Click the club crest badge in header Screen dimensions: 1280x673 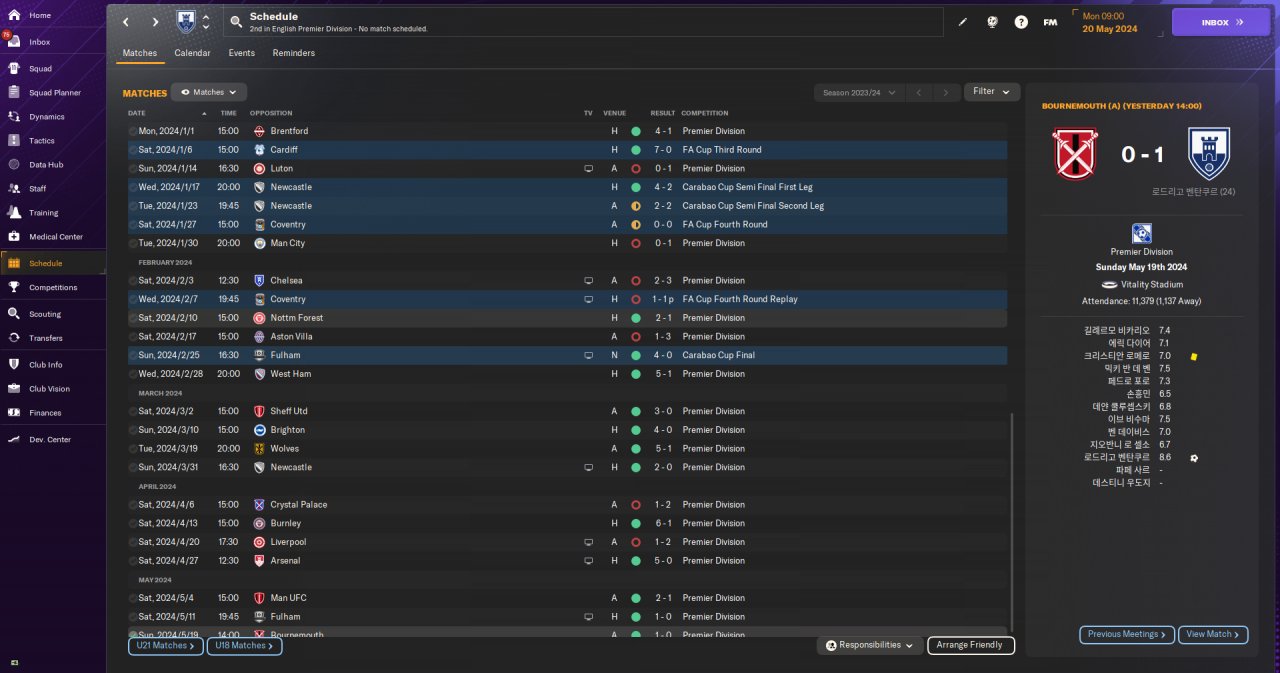click(x=186, y=22)
